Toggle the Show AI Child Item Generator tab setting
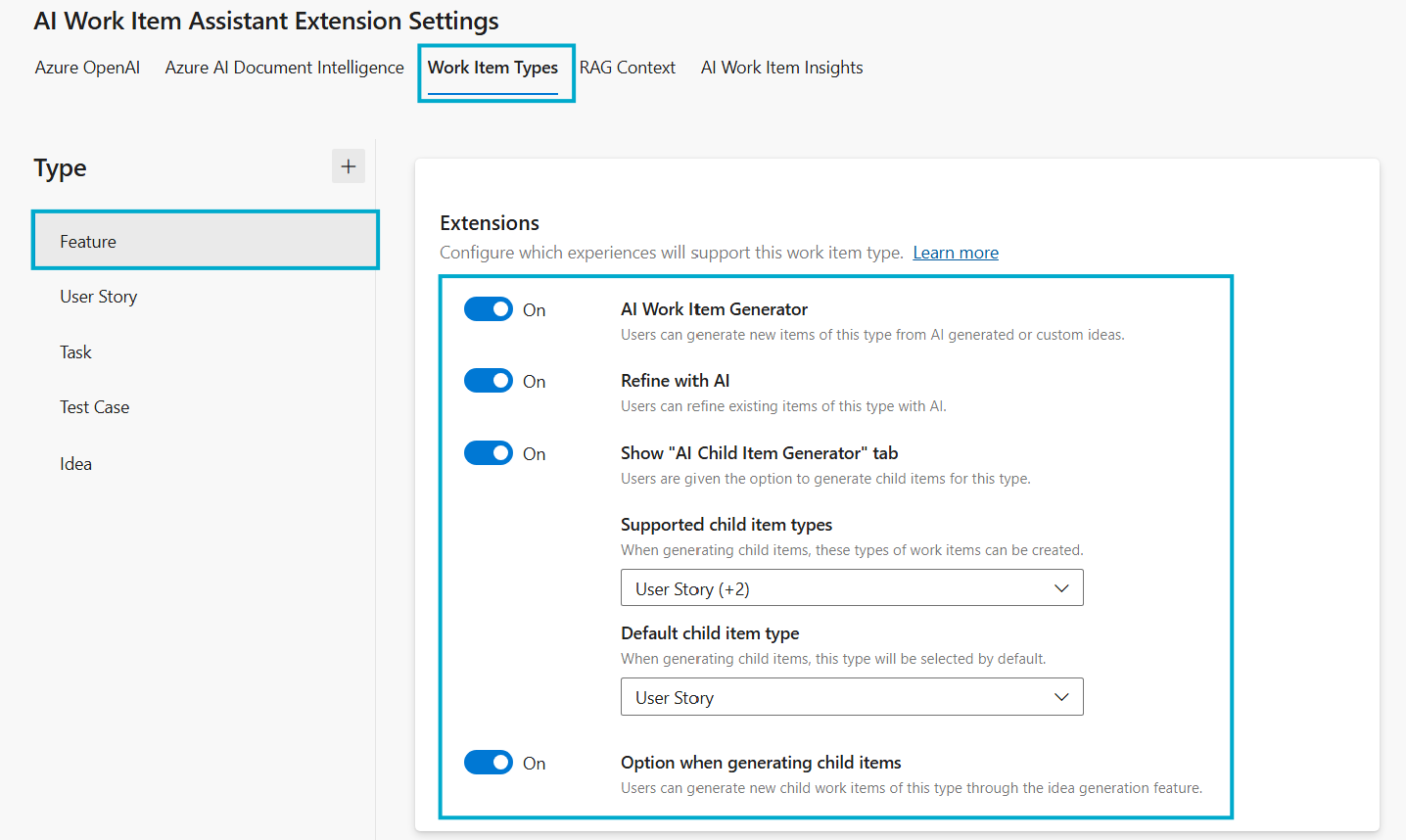This screenshot has height=840, width=1406. pos(488,452)
